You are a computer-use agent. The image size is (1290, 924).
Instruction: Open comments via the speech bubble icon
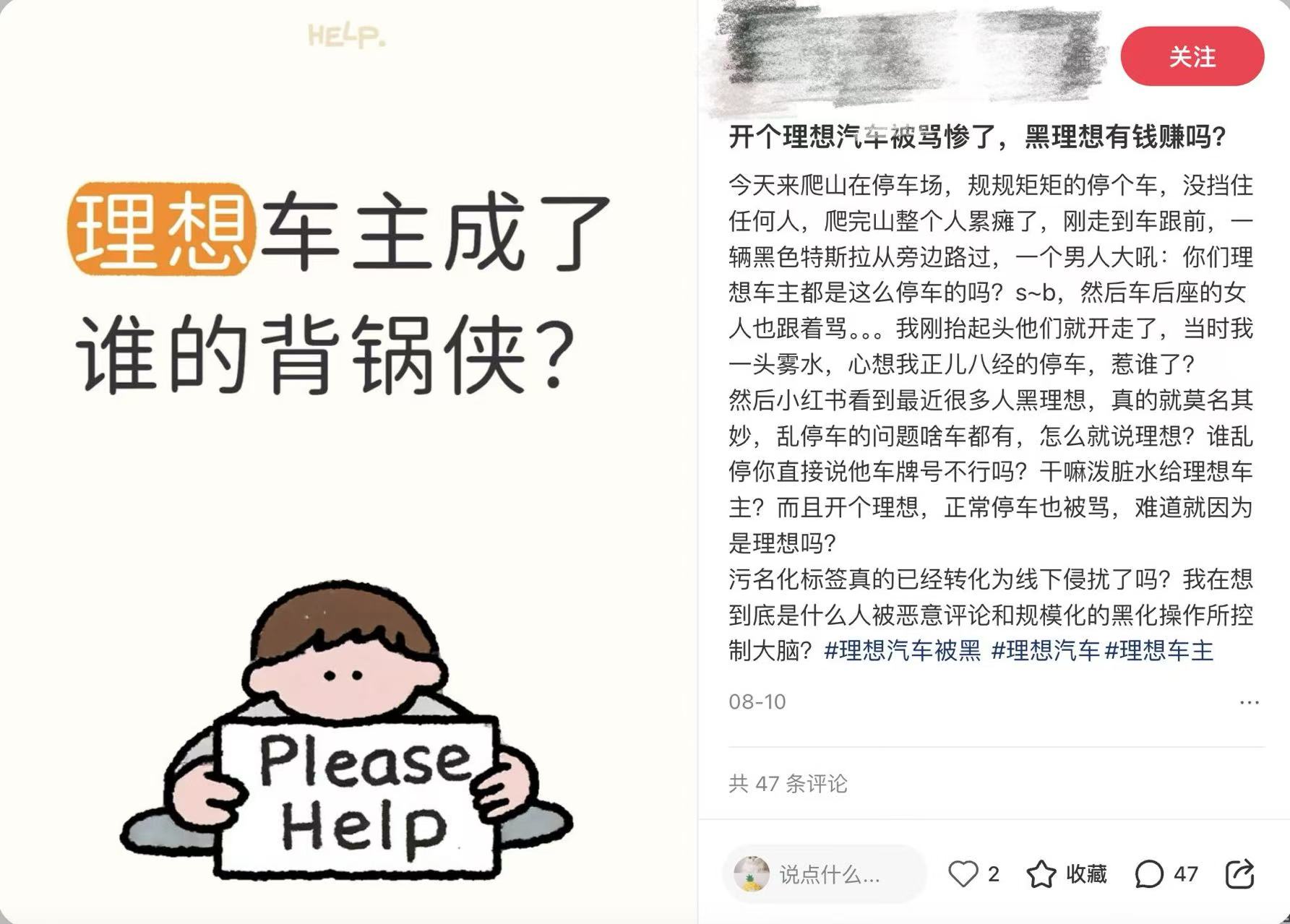point(1148,874)
